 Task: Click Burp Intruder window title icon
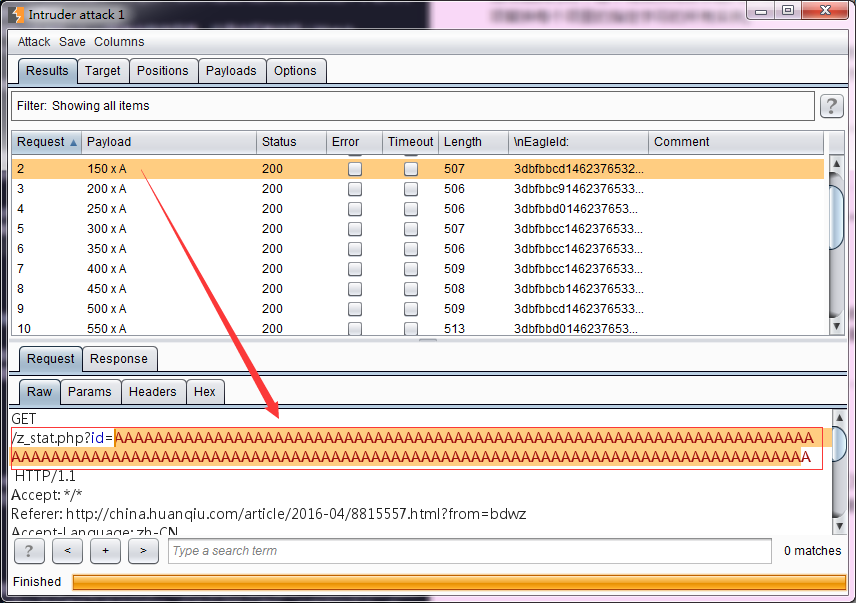(x=16, y=14)
